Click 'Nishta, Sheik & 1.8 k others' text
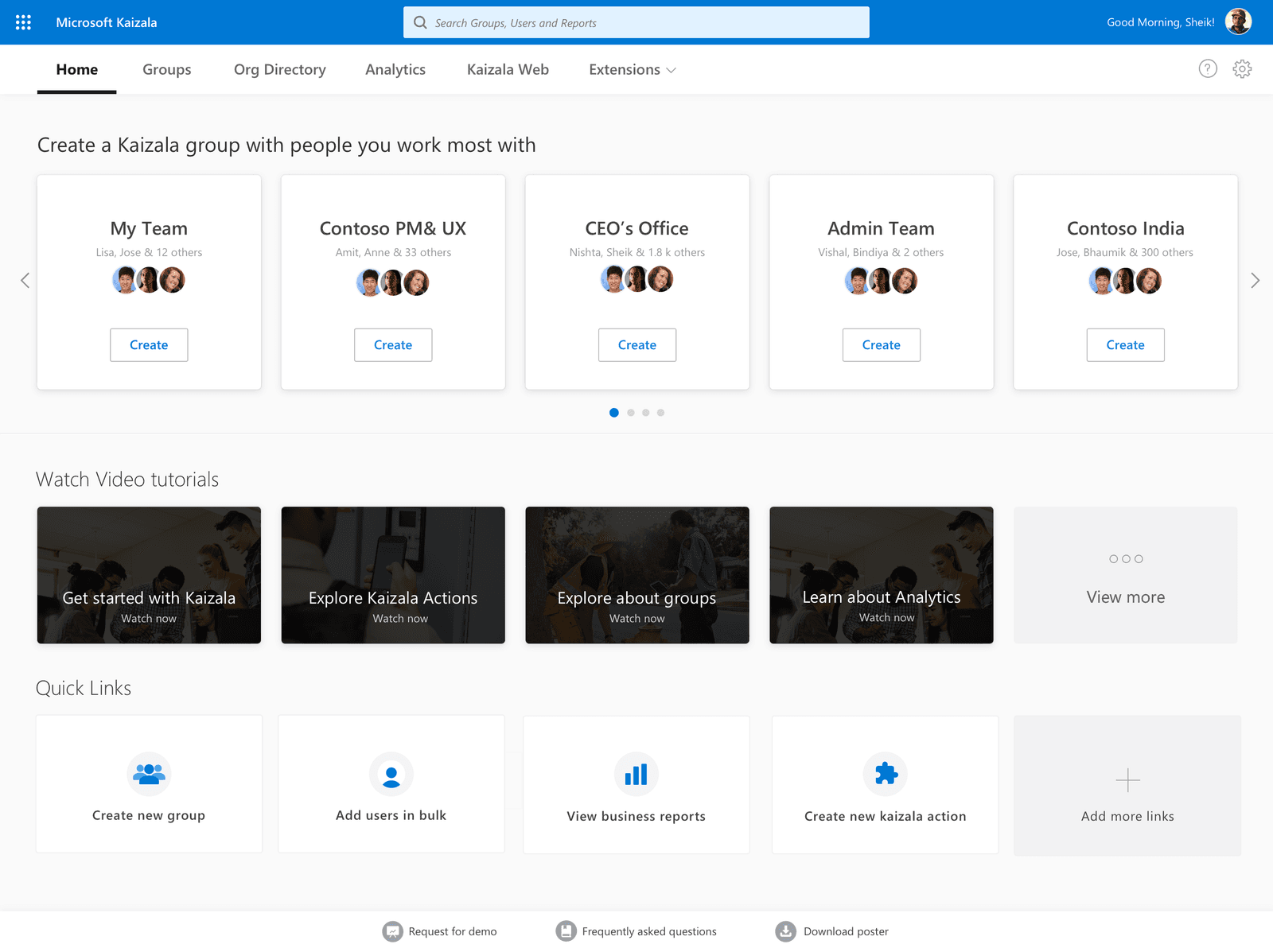The height and width of the screenshot is (952, 1273). [x=637, y=252]
